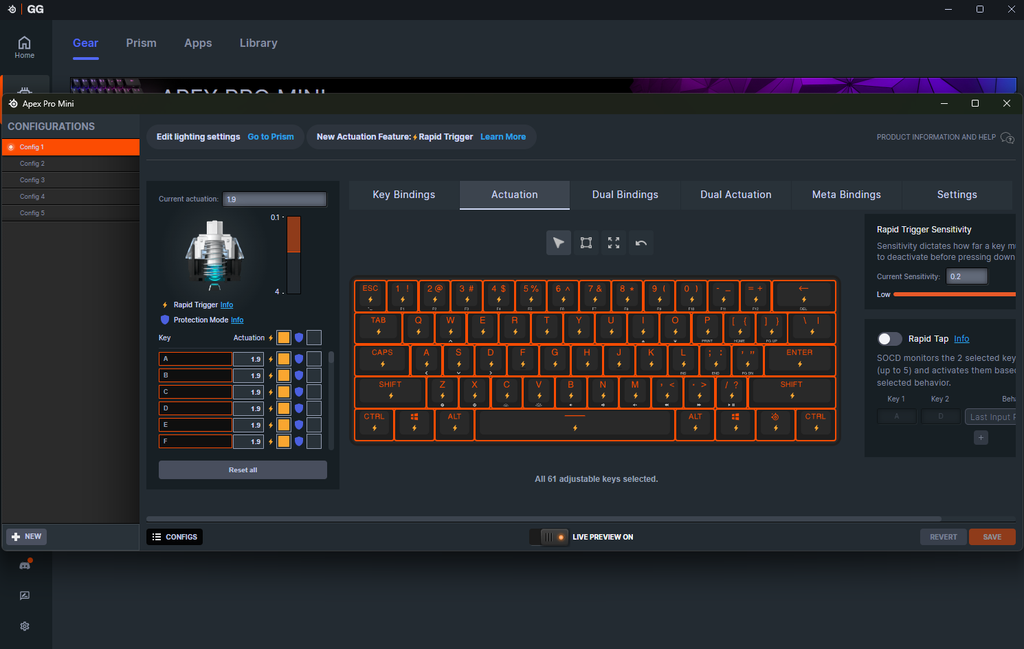Open GG settings gear in sidebar

click(x=25, y=626)
